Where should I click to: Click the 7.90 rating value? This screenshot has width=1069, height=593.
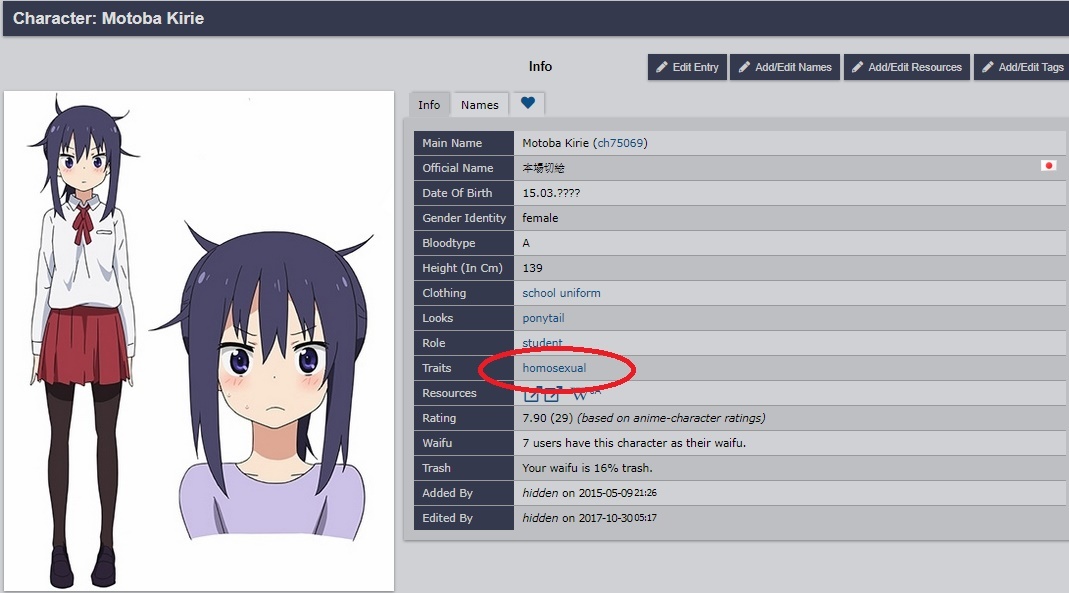pyautogui.click(x=537, y=418)
